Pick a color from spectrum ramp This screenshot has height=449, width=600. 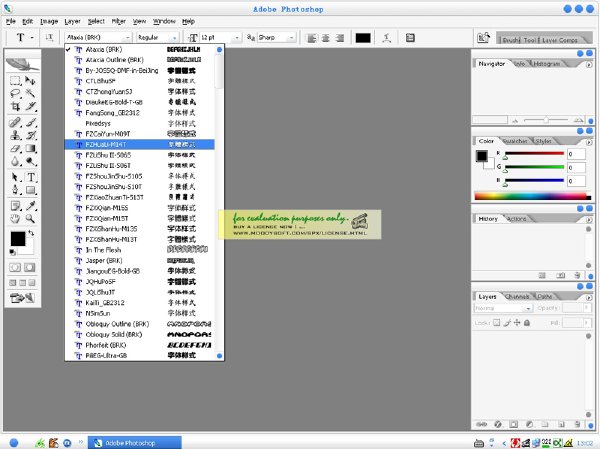coord(530,196)
